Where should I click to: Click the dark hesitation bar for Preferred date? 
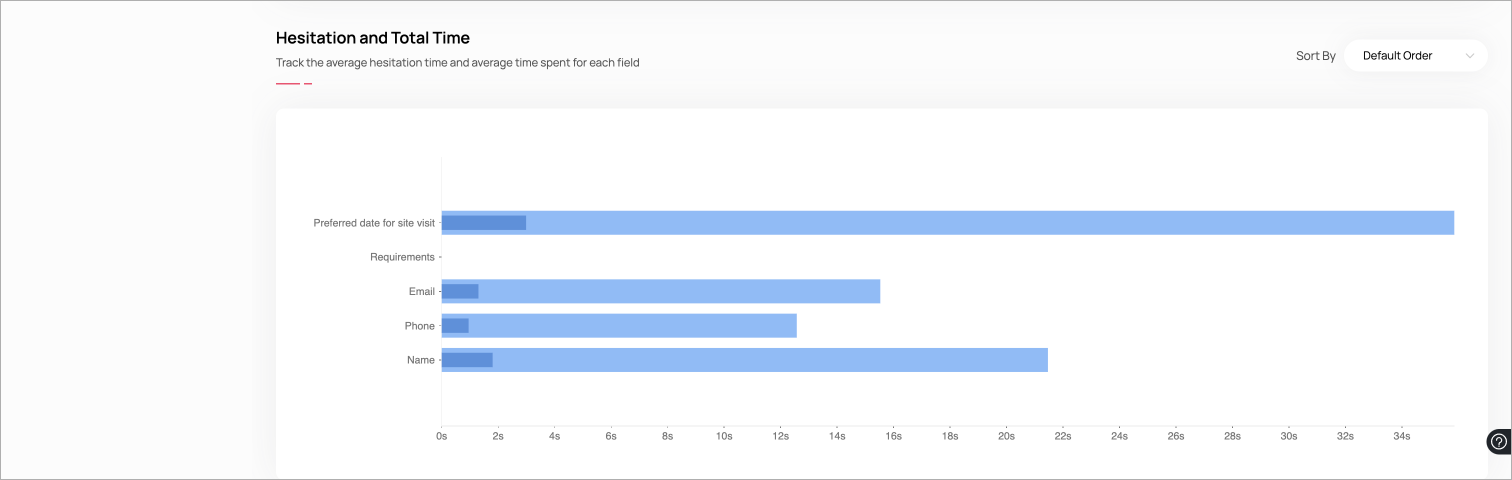(484, 223)
